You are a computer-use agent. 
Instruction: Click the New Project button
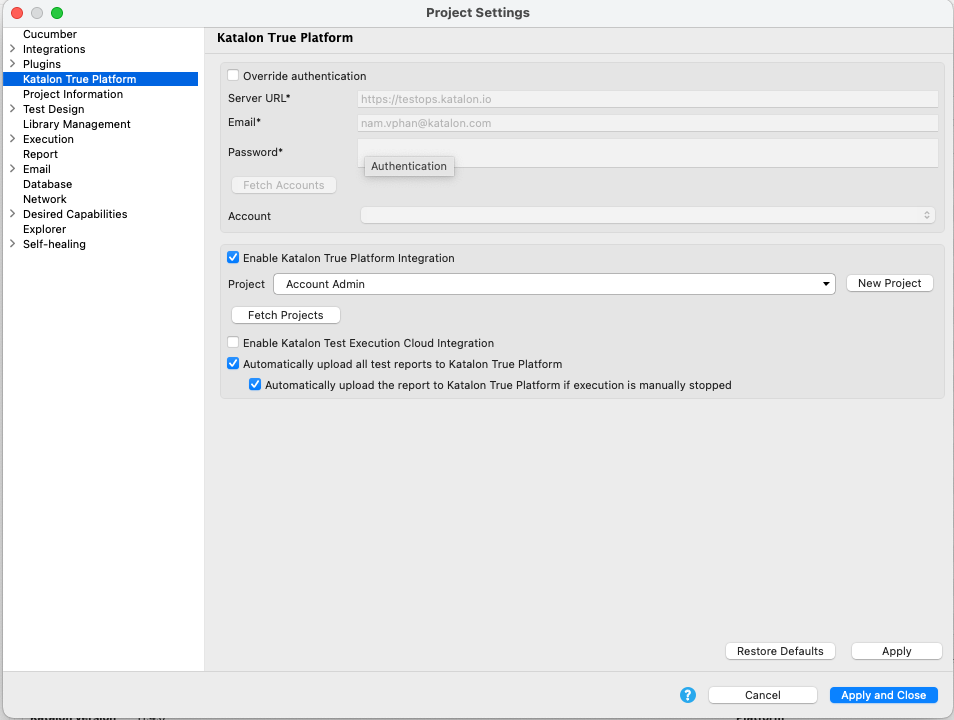[890, 283]
